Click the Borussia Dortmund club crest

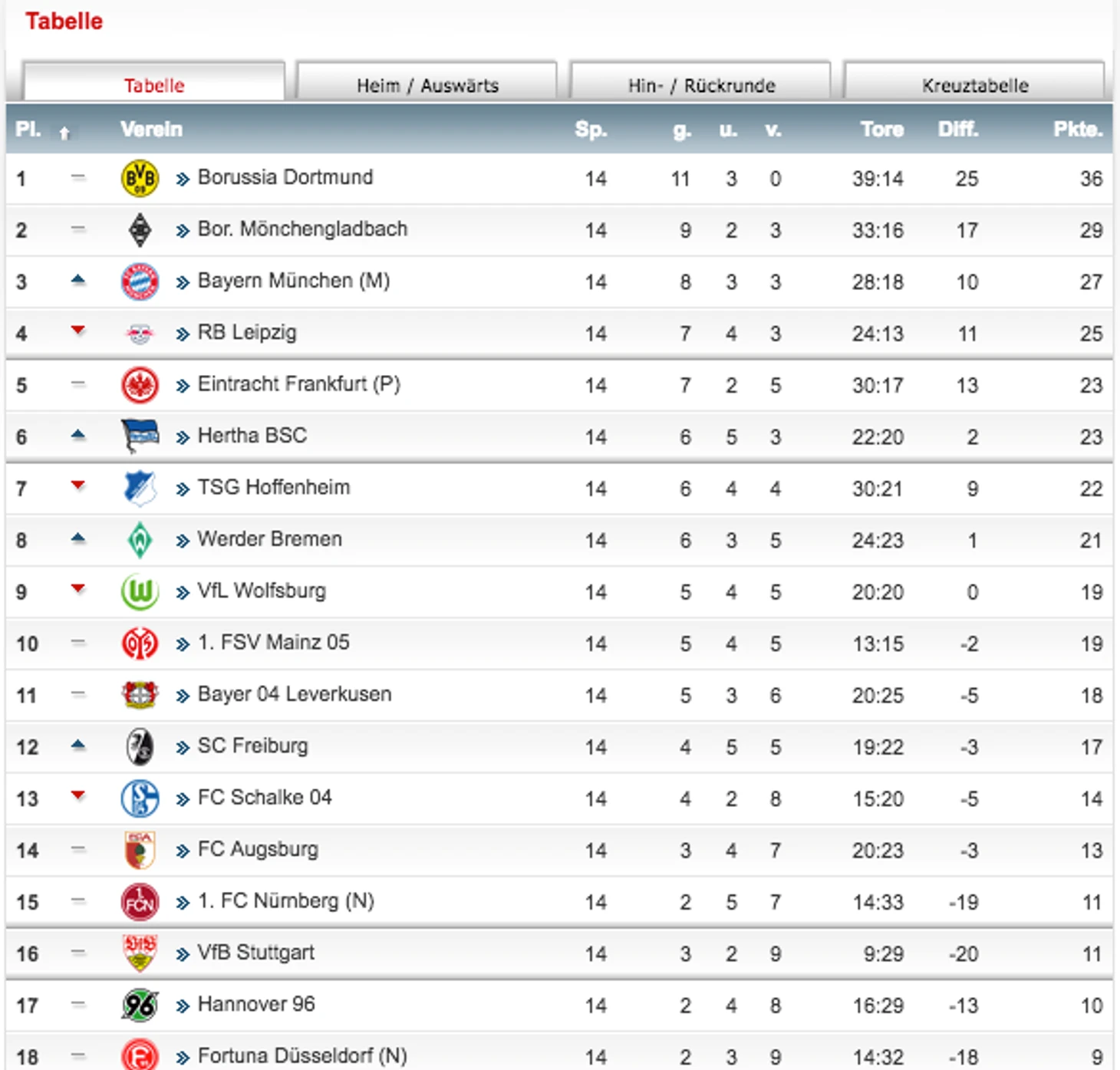coord(140,179)
